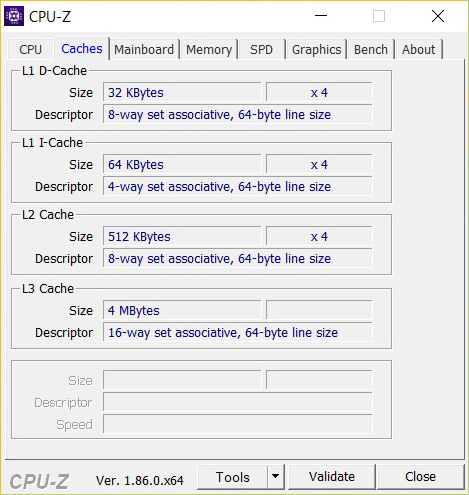Click the Tools button

233,477
